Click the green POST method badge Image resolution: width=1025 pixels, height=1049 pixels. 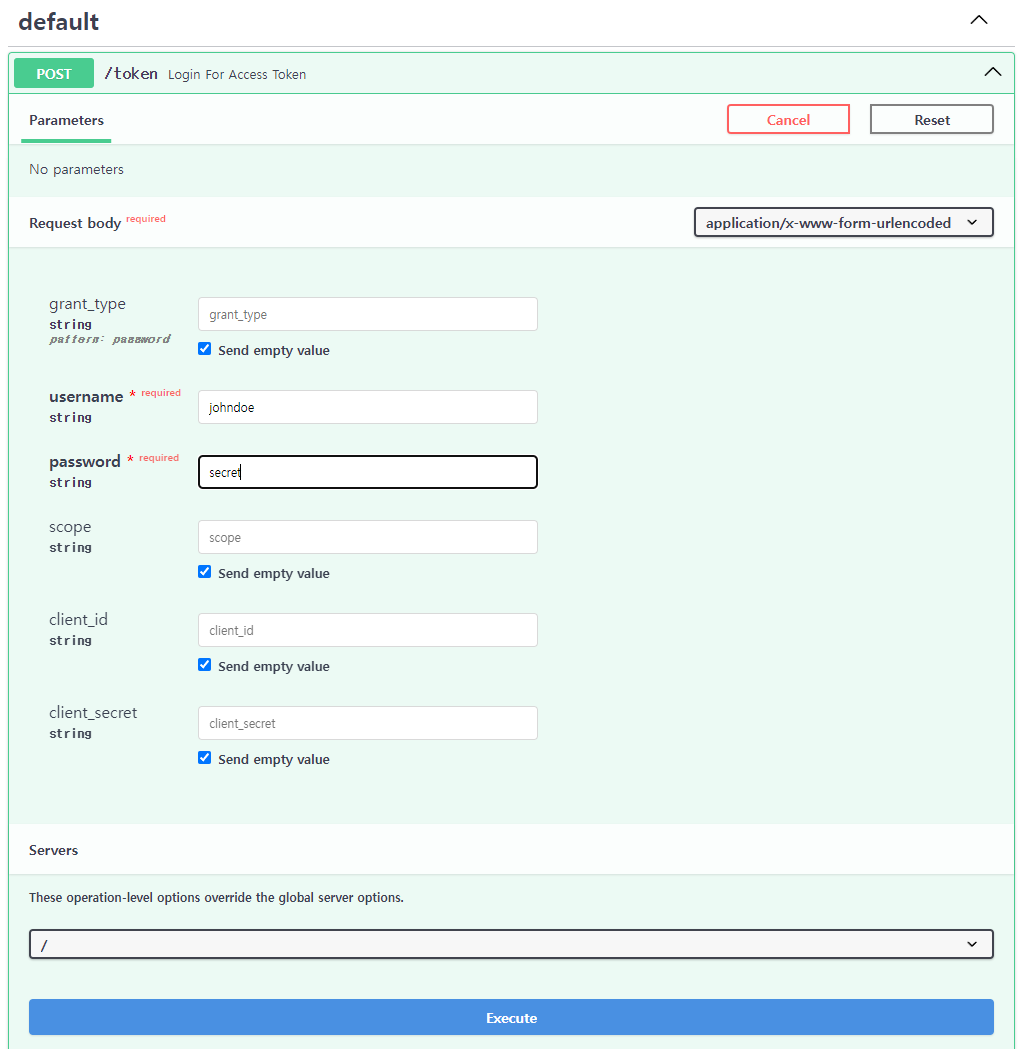point(54,74)
